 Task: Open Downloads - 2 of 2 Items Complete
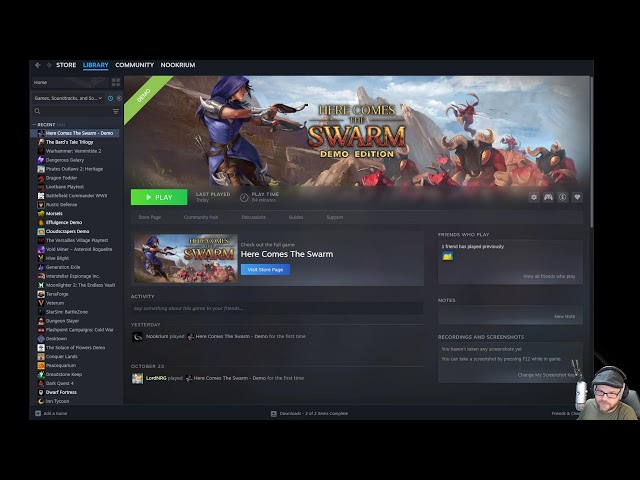[x=314, y=413]
